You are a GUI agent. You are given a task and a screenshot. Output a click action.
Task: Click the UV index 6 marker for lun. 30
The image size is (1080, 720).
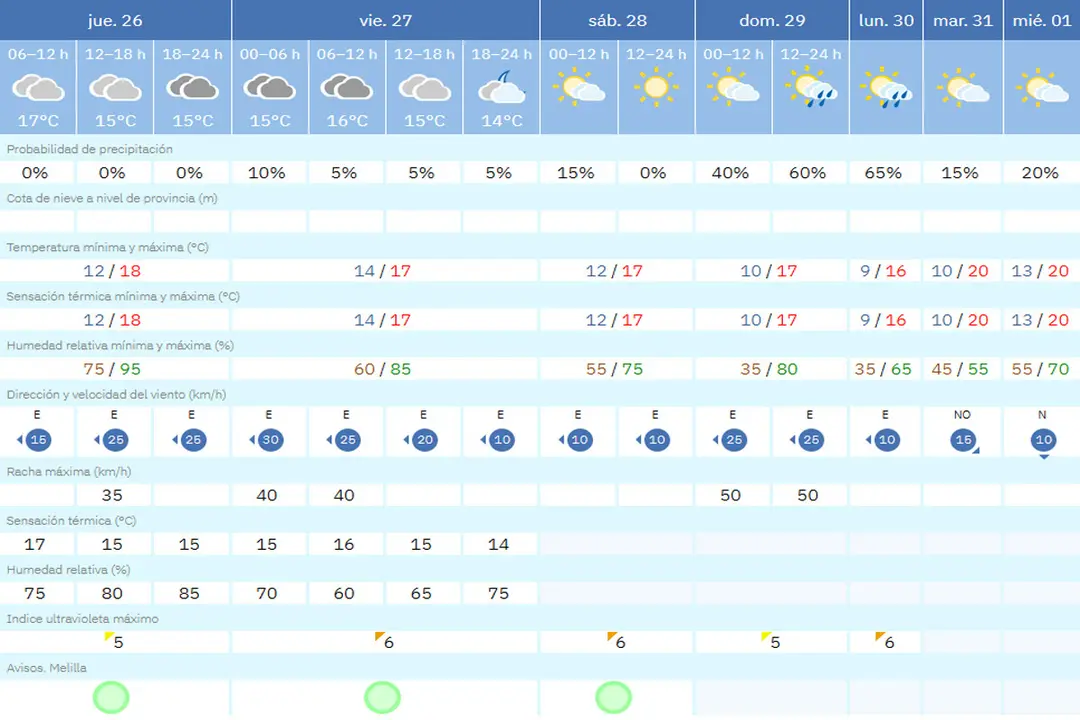click(x=885, y=641)
